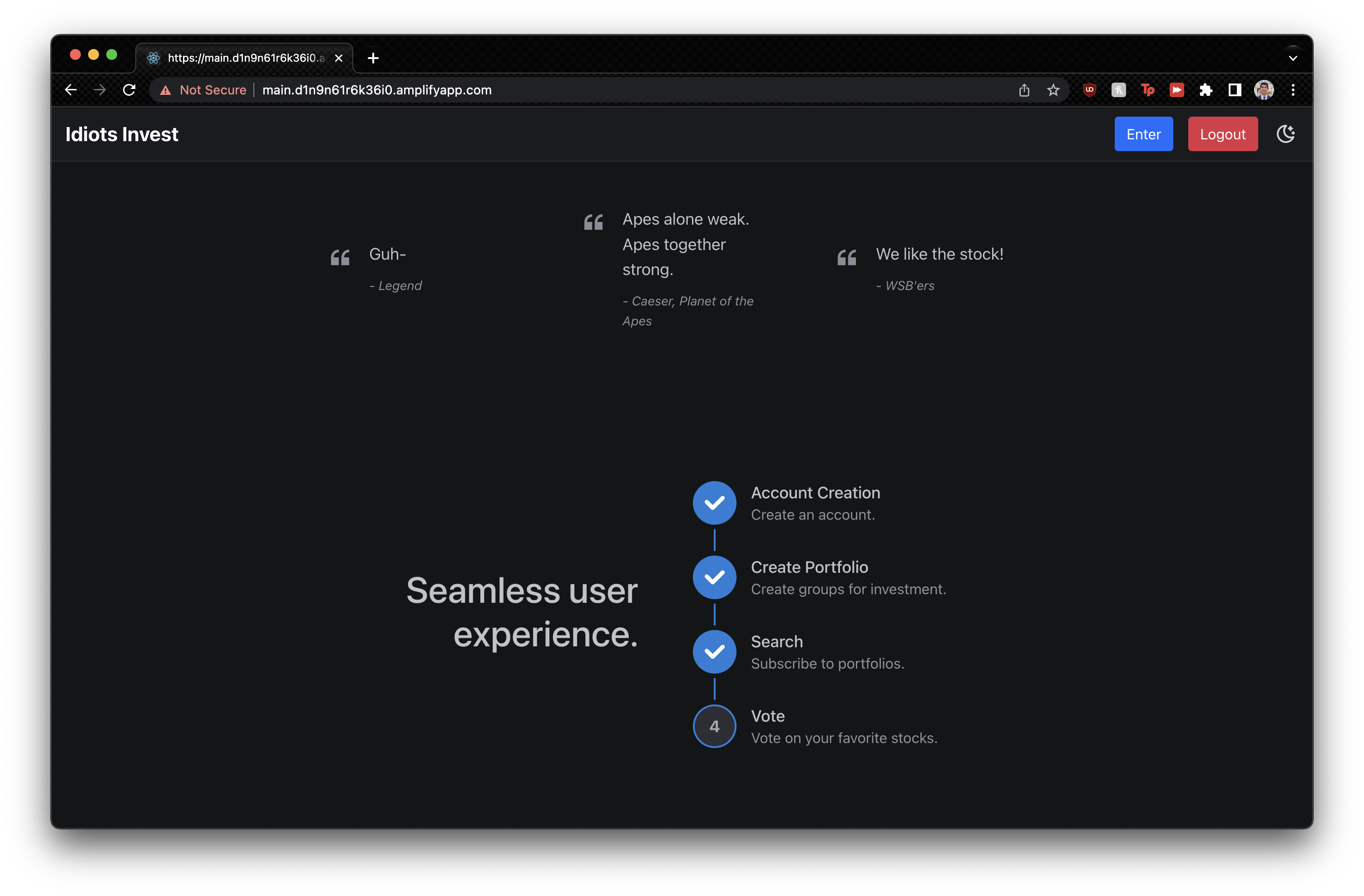
Task: Reload the current page
Action: pos(129,90)
